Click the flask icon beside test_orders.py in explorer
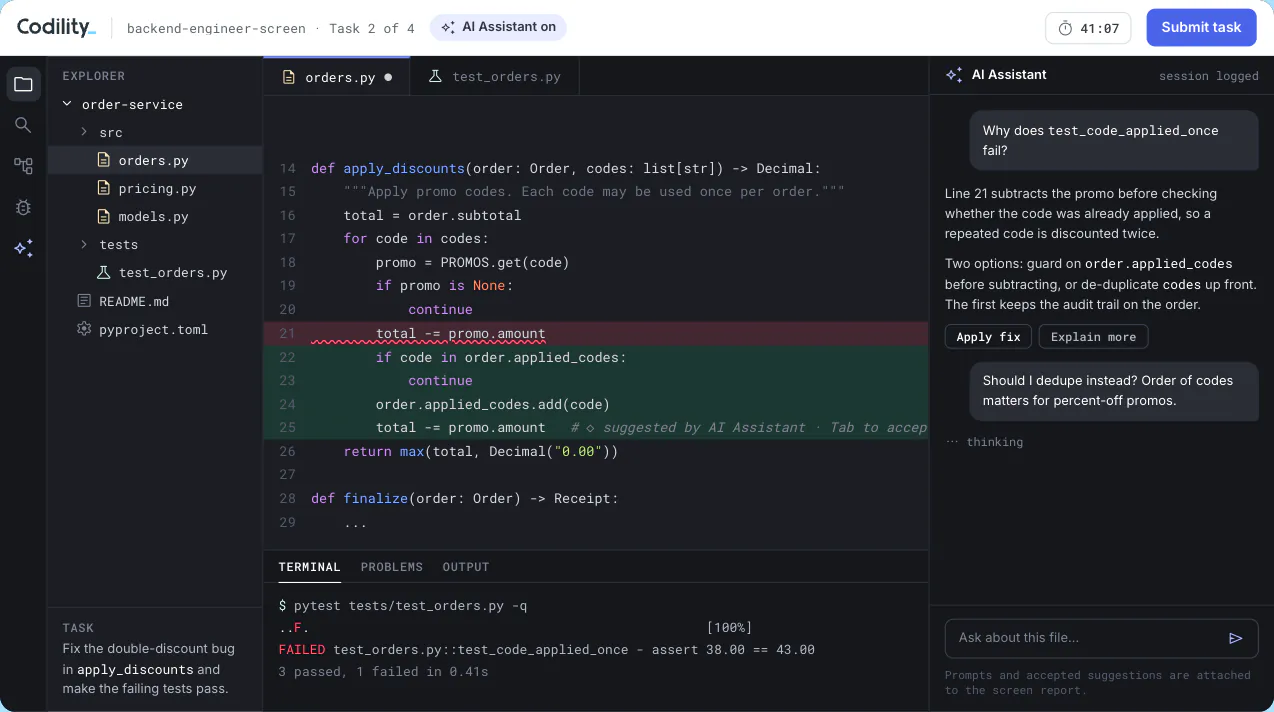Image resolution: width=1274 pixels, height=712 pixels. (103, 272)
